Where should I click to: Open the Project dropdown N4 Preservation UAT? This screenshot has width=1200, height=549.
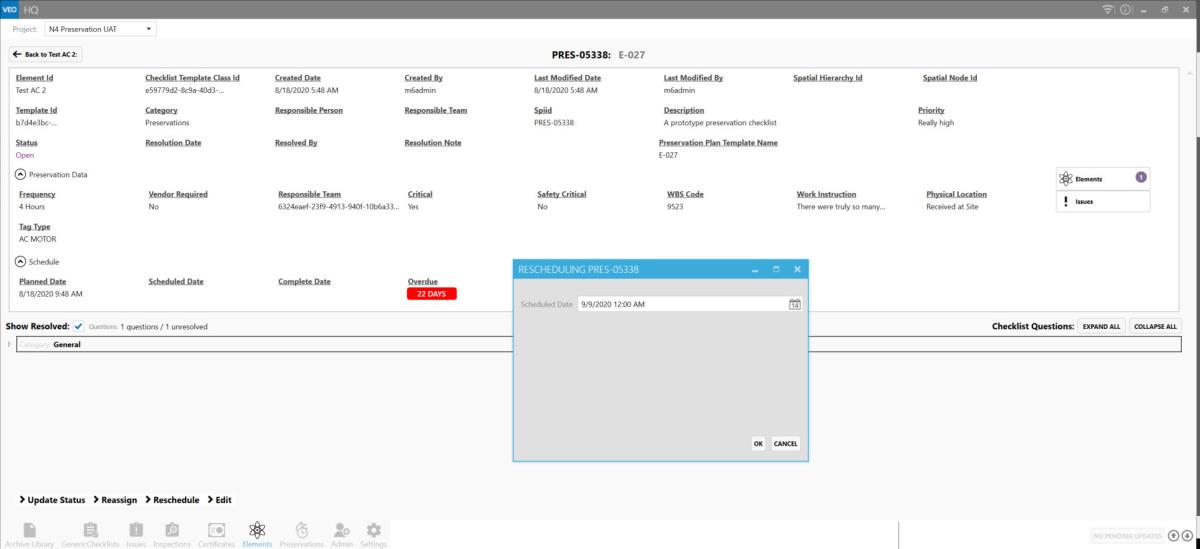tap(100, 29)
